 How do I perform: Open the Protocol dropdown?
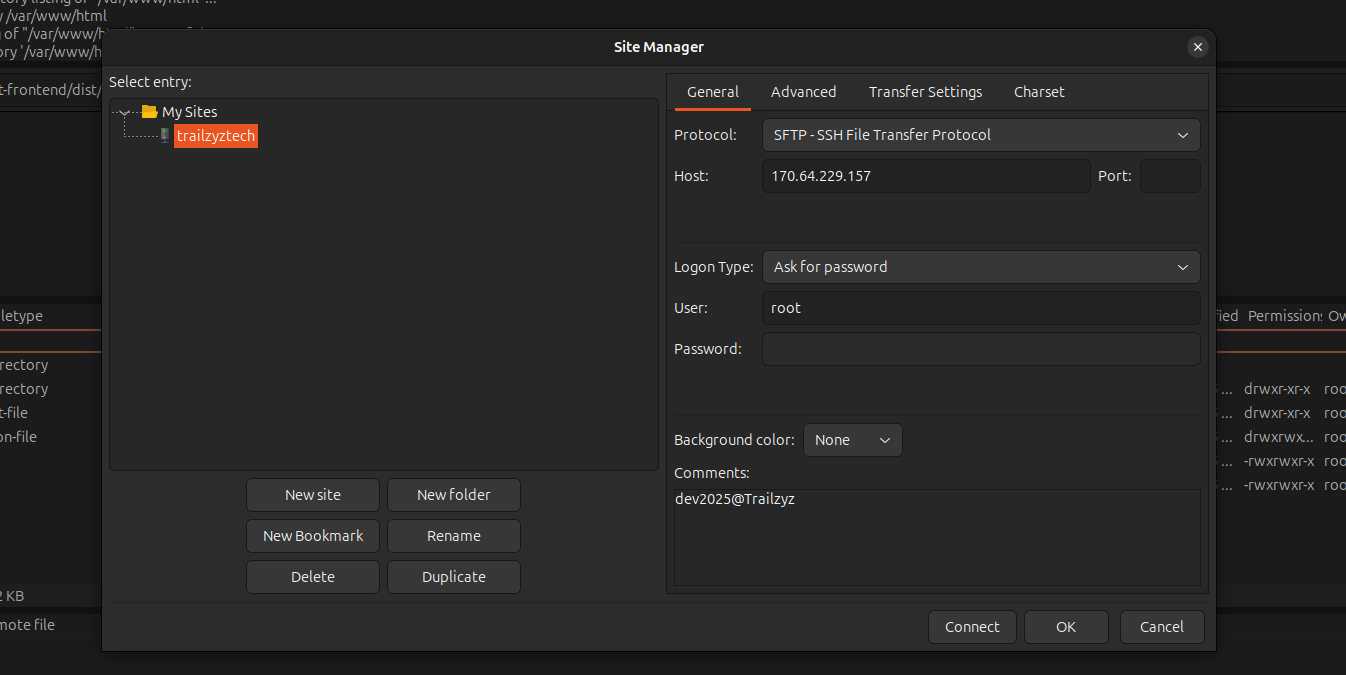coord(981,135)
